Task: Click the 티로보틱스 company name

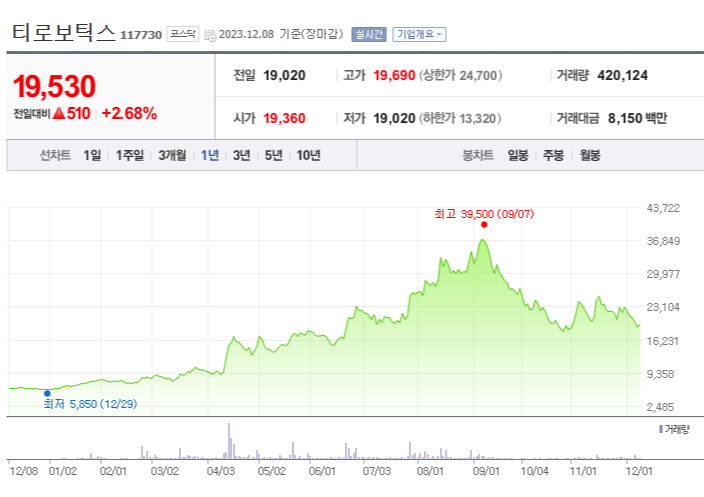Action: (64, 33)
